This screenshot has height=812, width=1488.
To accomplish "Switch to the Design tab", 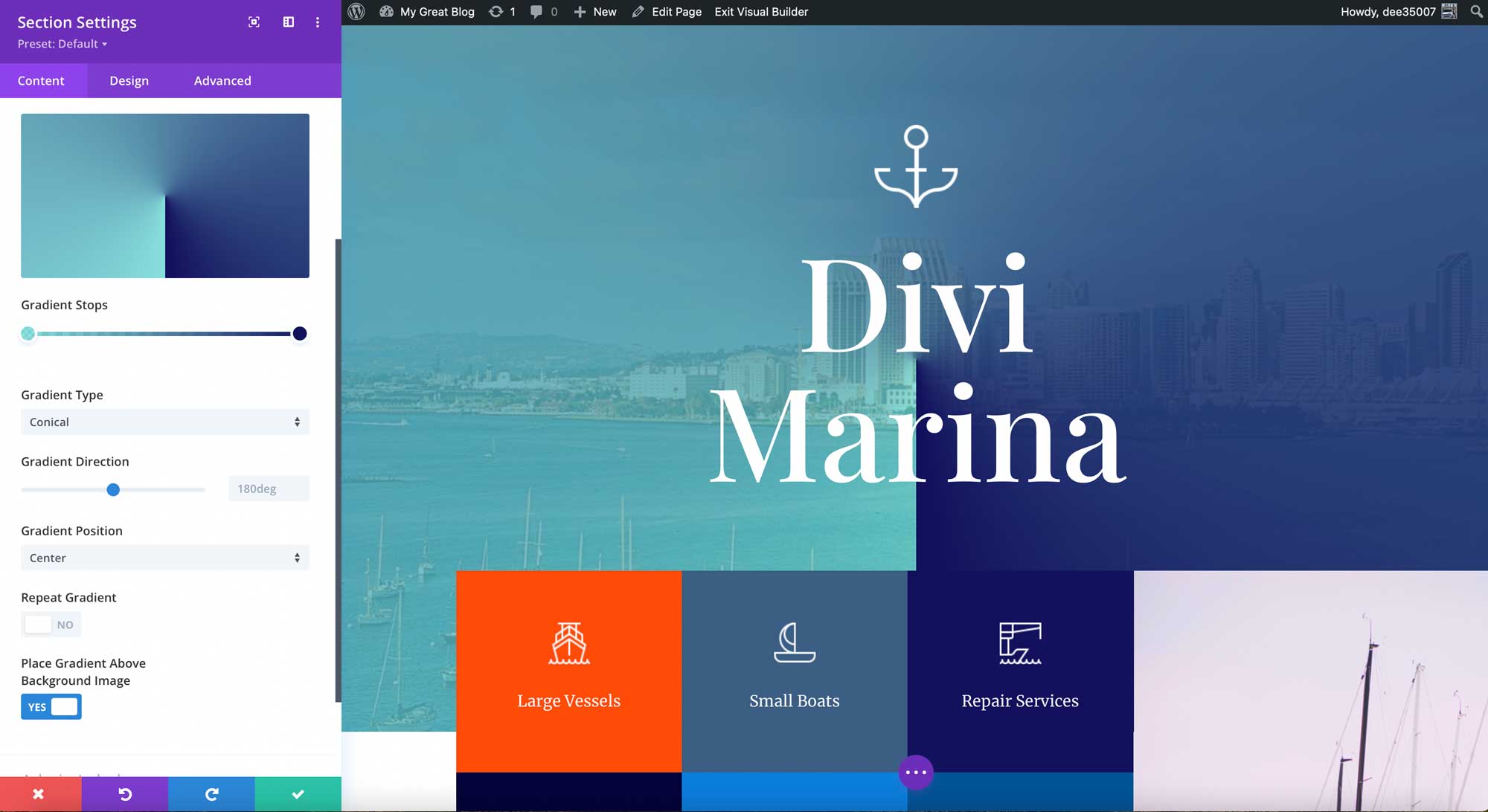I will click(129, 80).
